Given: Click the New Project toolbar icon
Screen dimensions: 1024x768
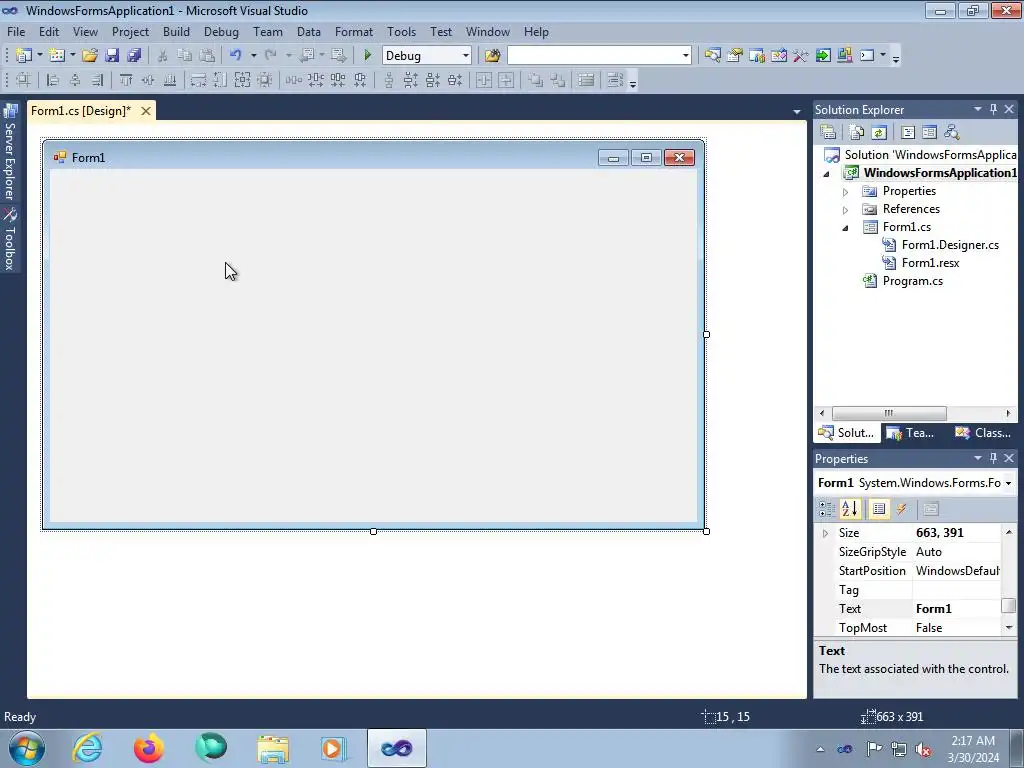Looking at the screenshot, I should point(24,56).
